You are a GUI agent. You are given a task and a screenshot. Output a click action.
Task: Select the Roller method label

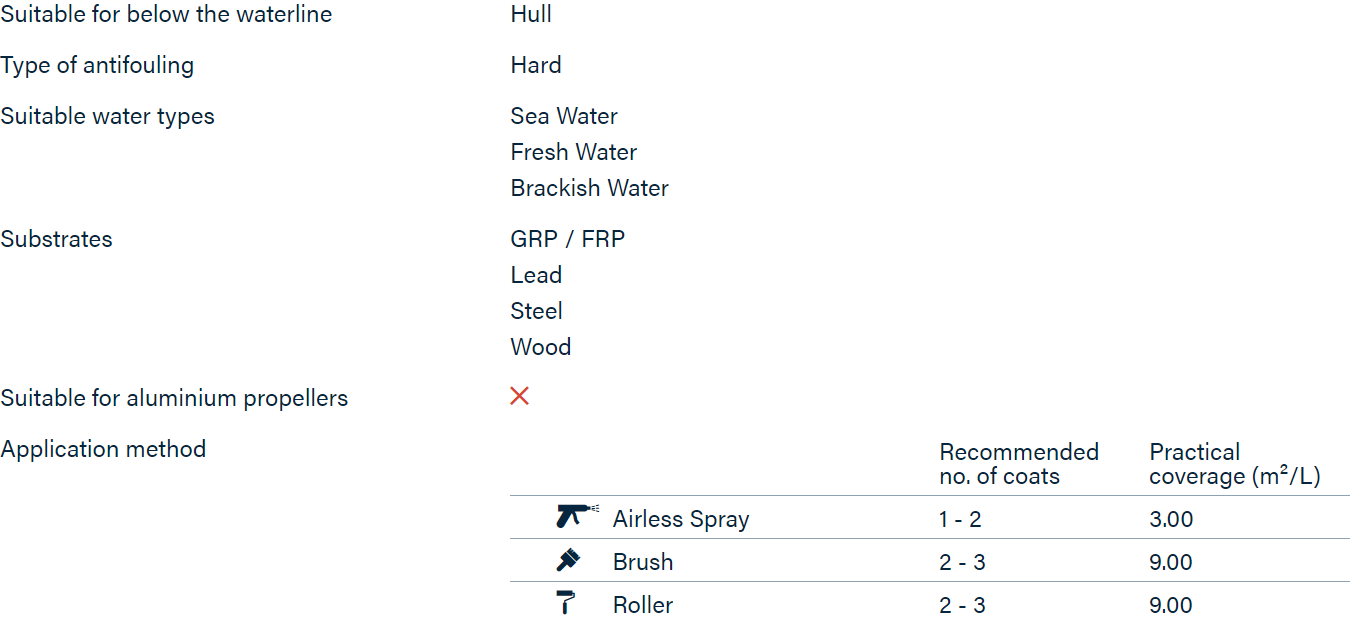643,605
